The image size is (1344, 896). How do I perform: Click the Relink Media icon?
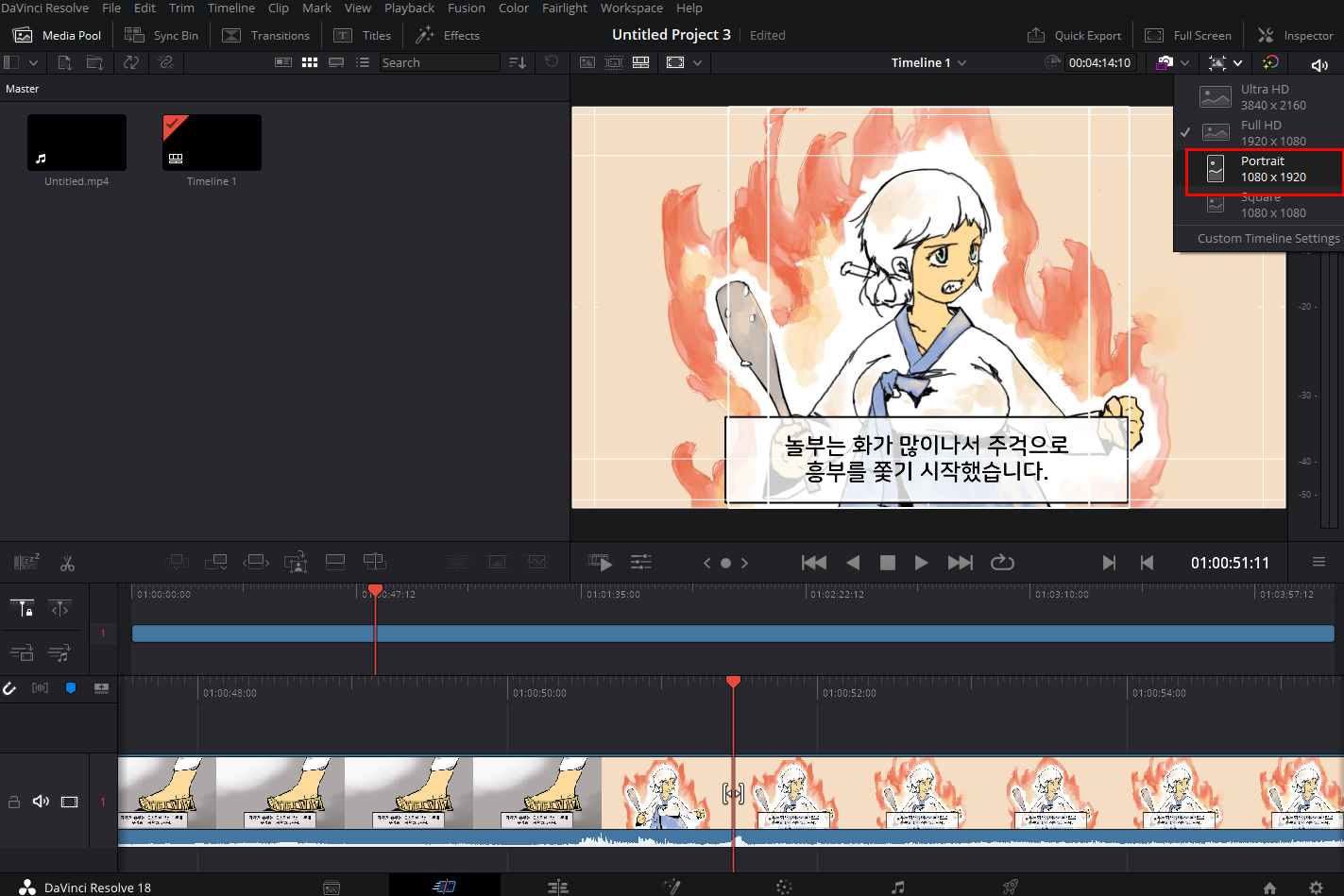(x=165, y=62)
